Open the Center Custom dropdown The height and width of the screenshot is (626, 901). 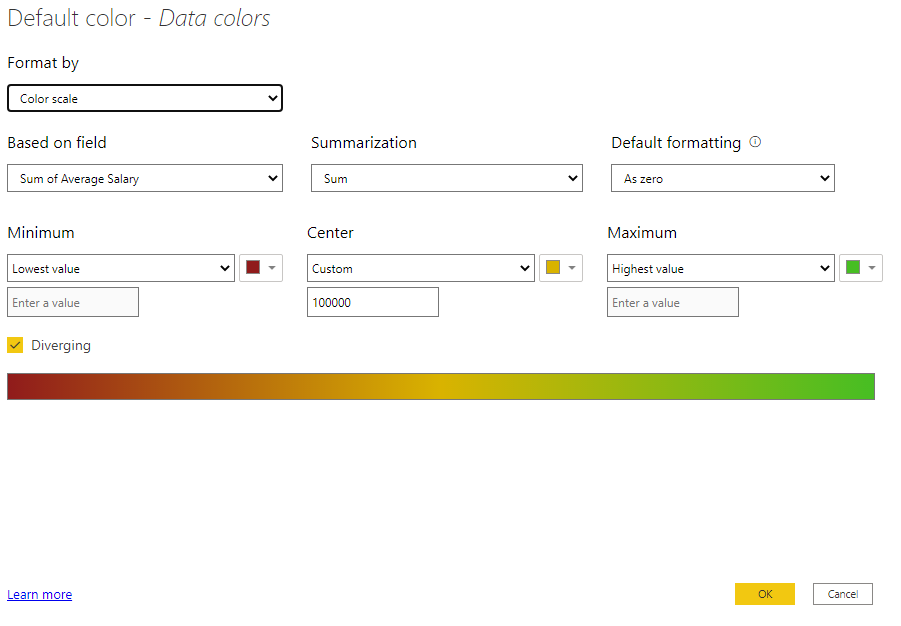(421, 268)
